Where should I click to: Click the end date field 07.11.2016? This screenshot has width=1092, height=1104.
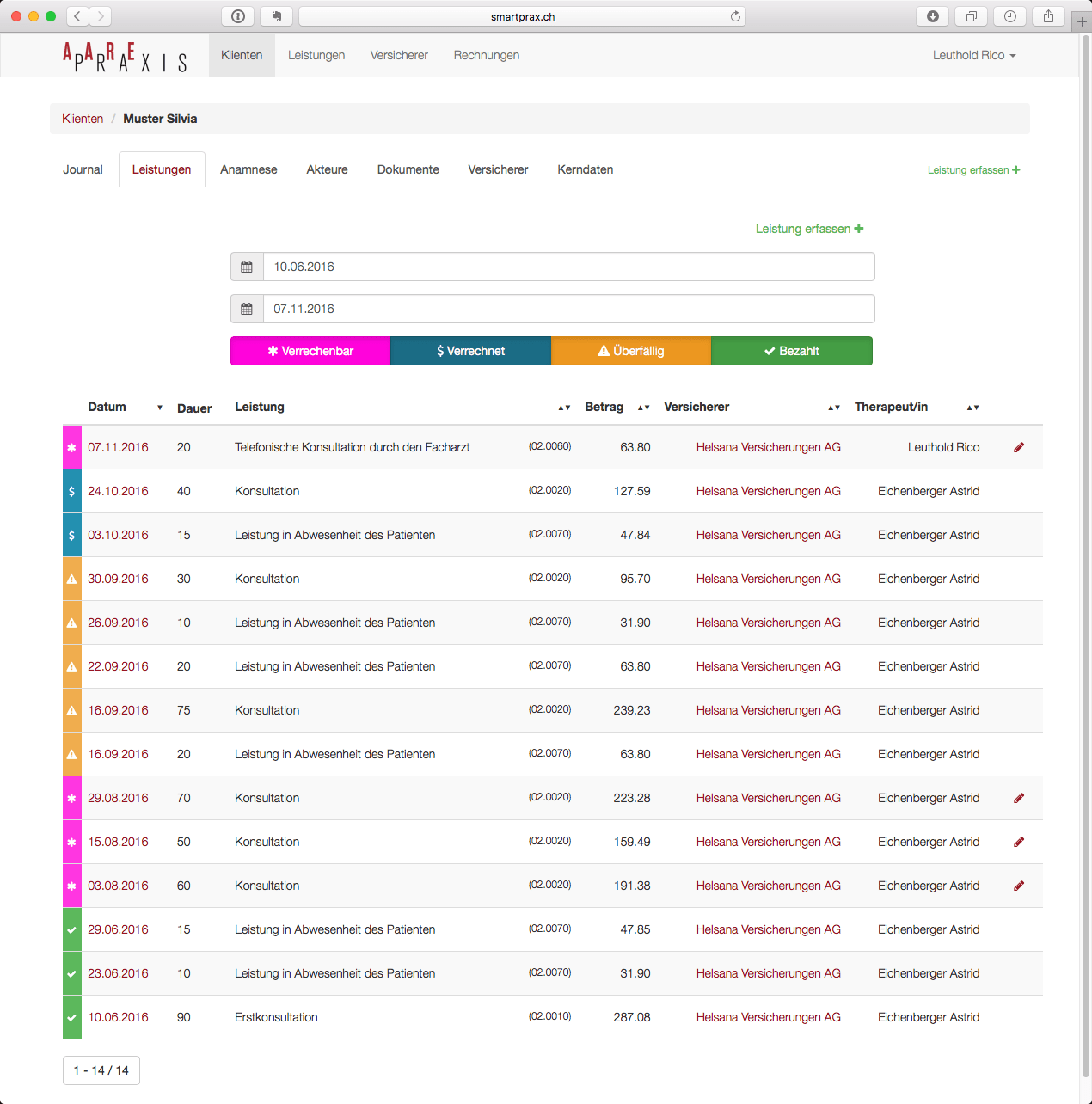pyautogui.click(x=568, y=309)
